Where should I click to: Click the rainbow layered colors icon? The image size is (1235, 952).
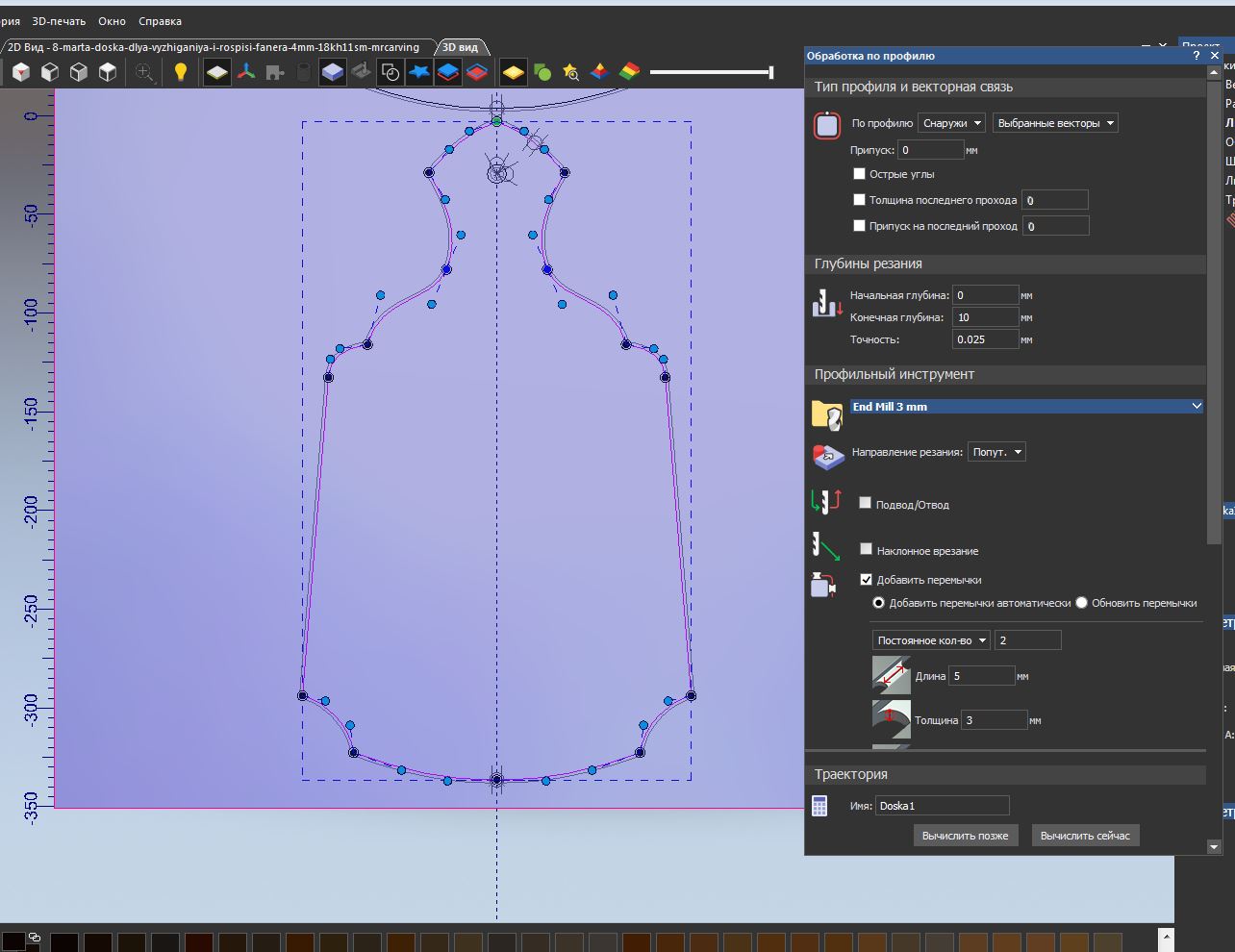point(629,72)
